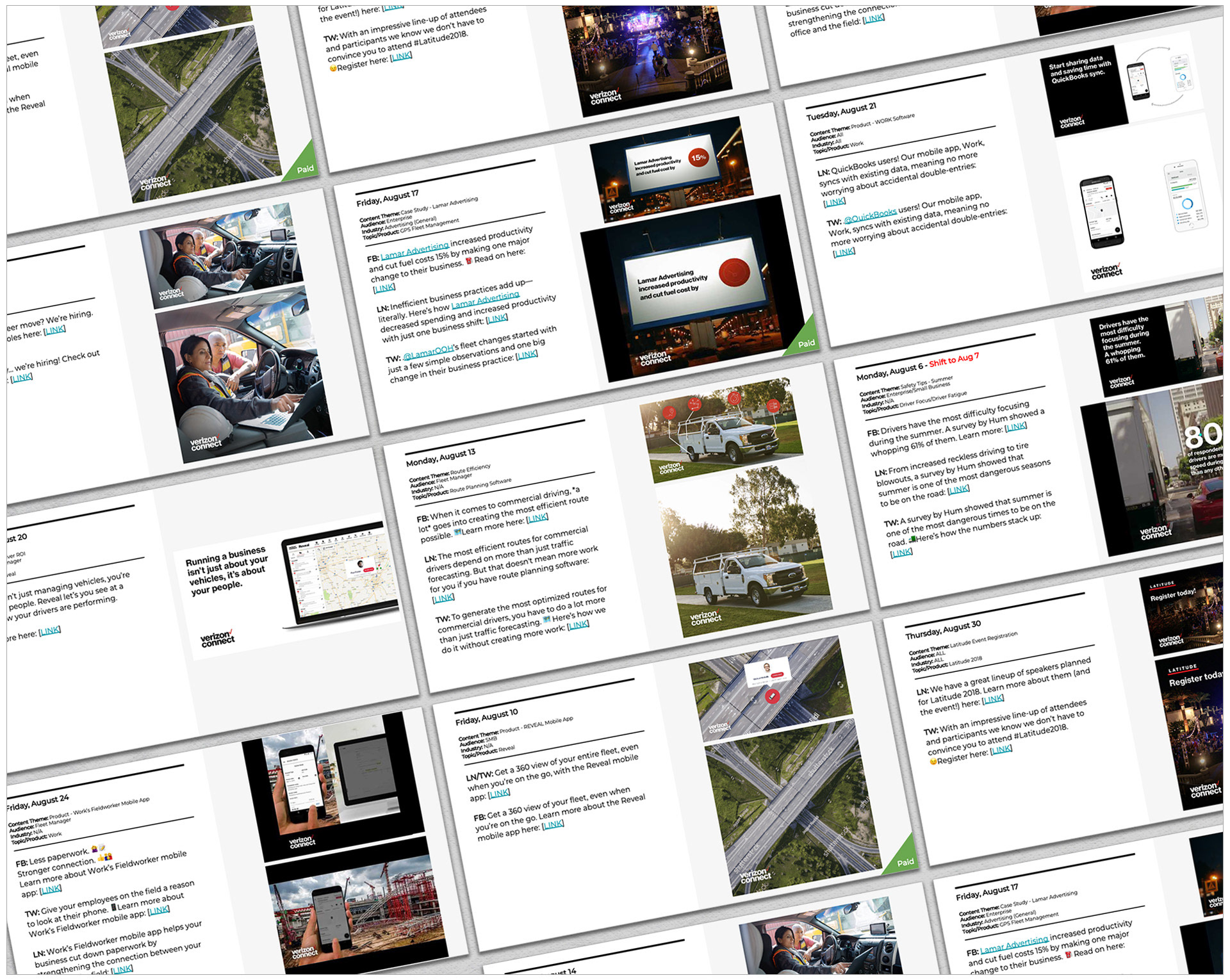The height and width of the screenshot is (980, 1230).
Task: Open the @LamarOOH Twitter handle link
Action: pos(427,352)
